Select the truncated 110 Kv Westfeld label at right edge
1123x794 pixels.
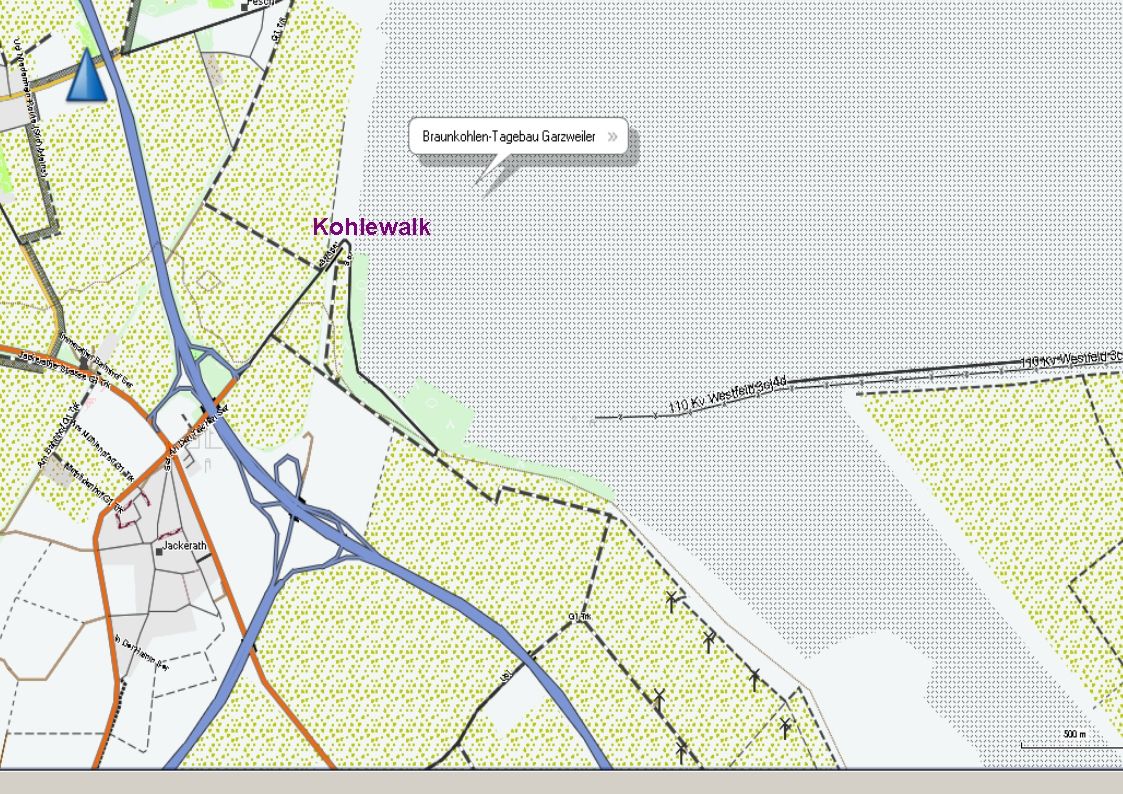coord(1070,359)
